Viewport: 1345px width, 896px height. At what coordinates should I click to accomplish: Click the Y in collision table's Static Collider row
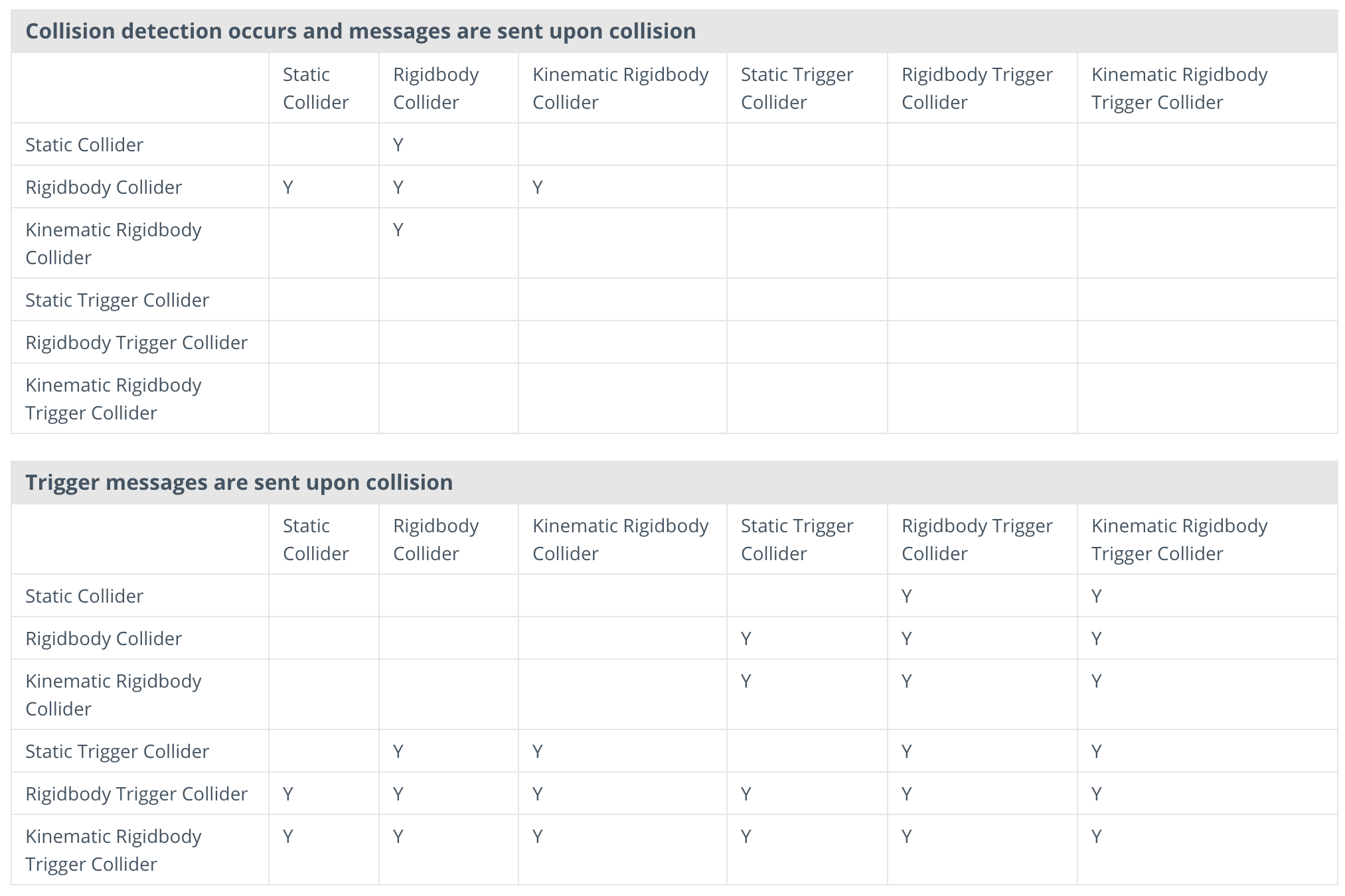coord(398,145)
